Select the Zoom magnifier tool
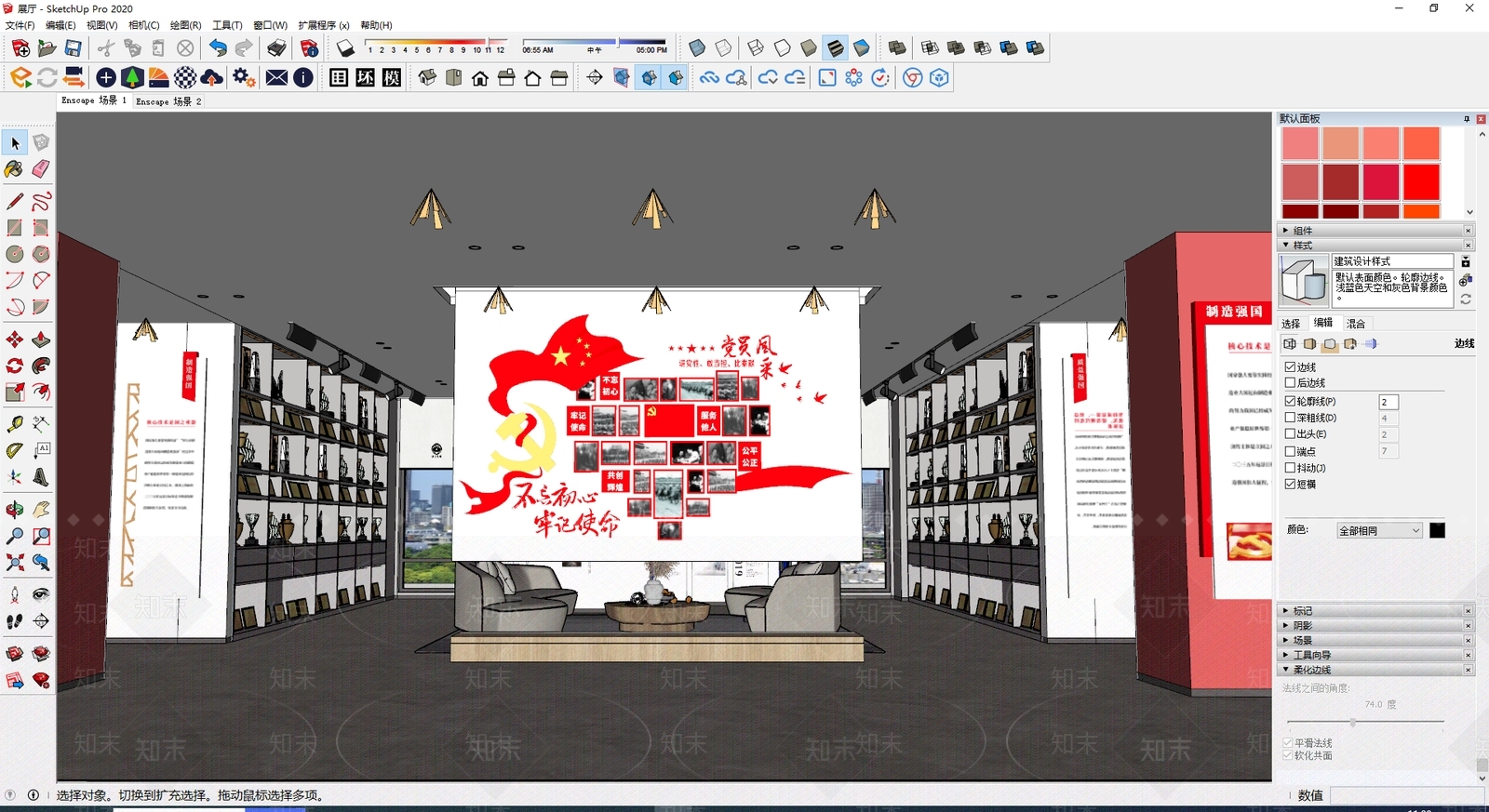 click(x=14, y=536)
